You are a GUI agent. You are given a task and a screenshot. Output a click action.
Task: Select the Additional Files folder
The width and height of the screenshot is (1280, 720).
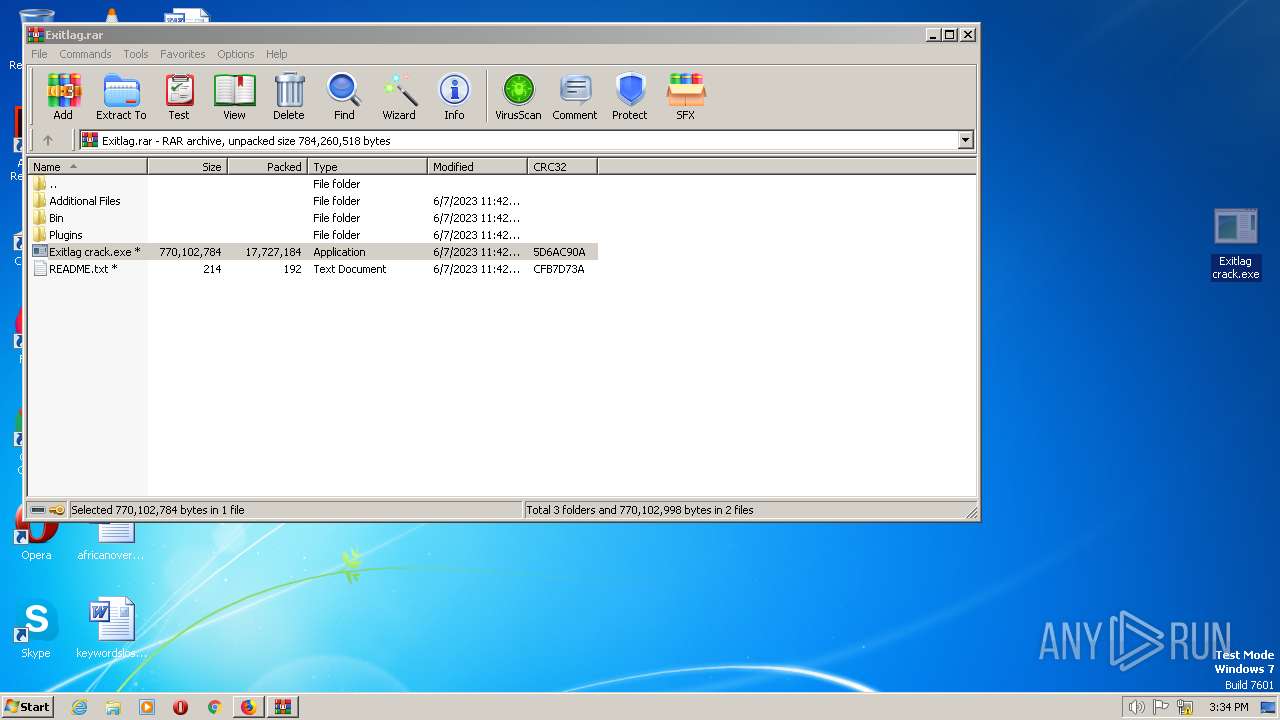click(313, 201)
